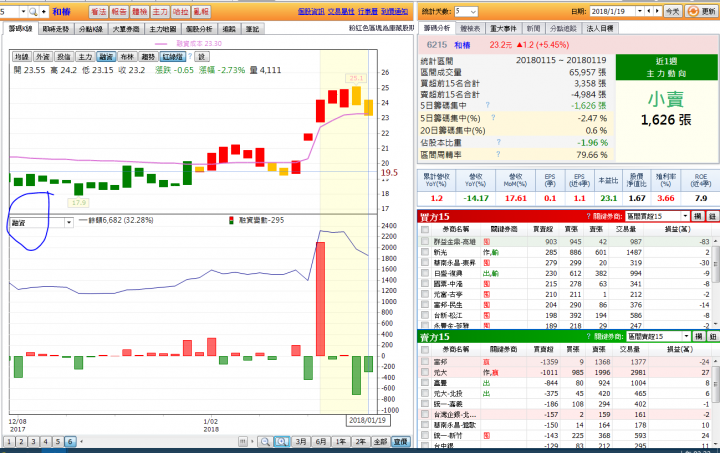Click the magnifier stock search icon

[33, 12]
